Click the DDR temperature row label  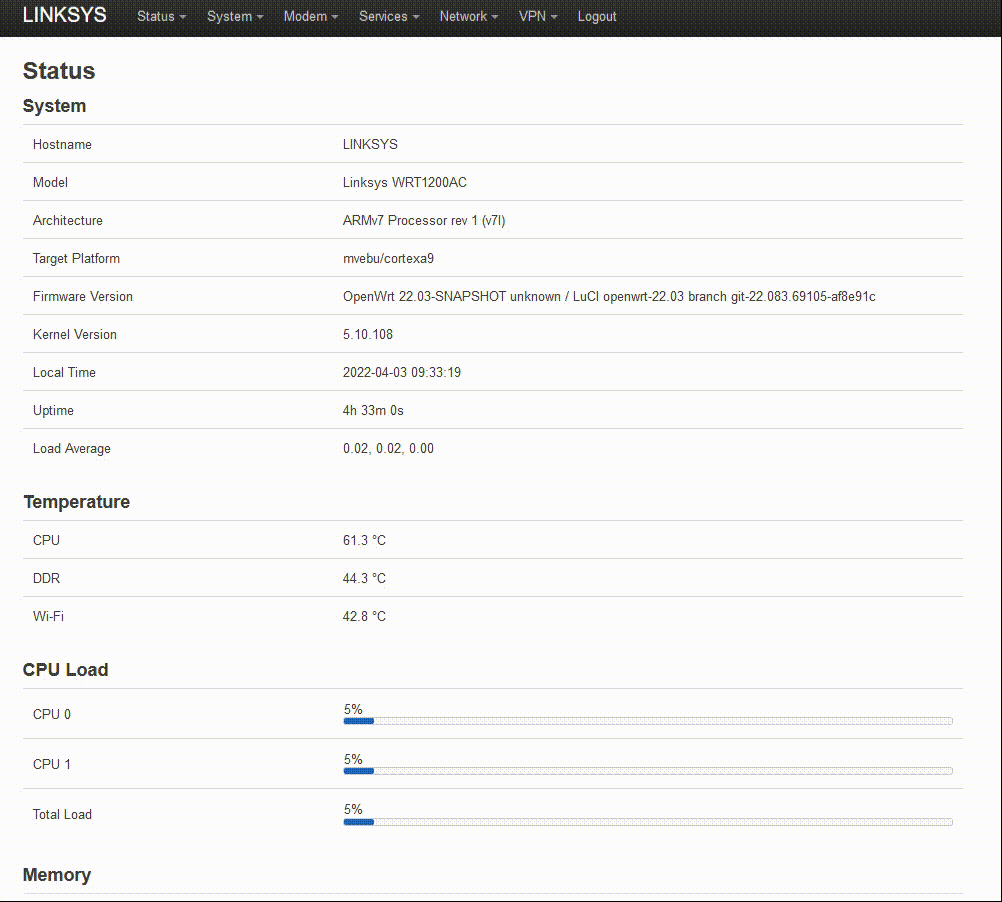tap(46, 579)
